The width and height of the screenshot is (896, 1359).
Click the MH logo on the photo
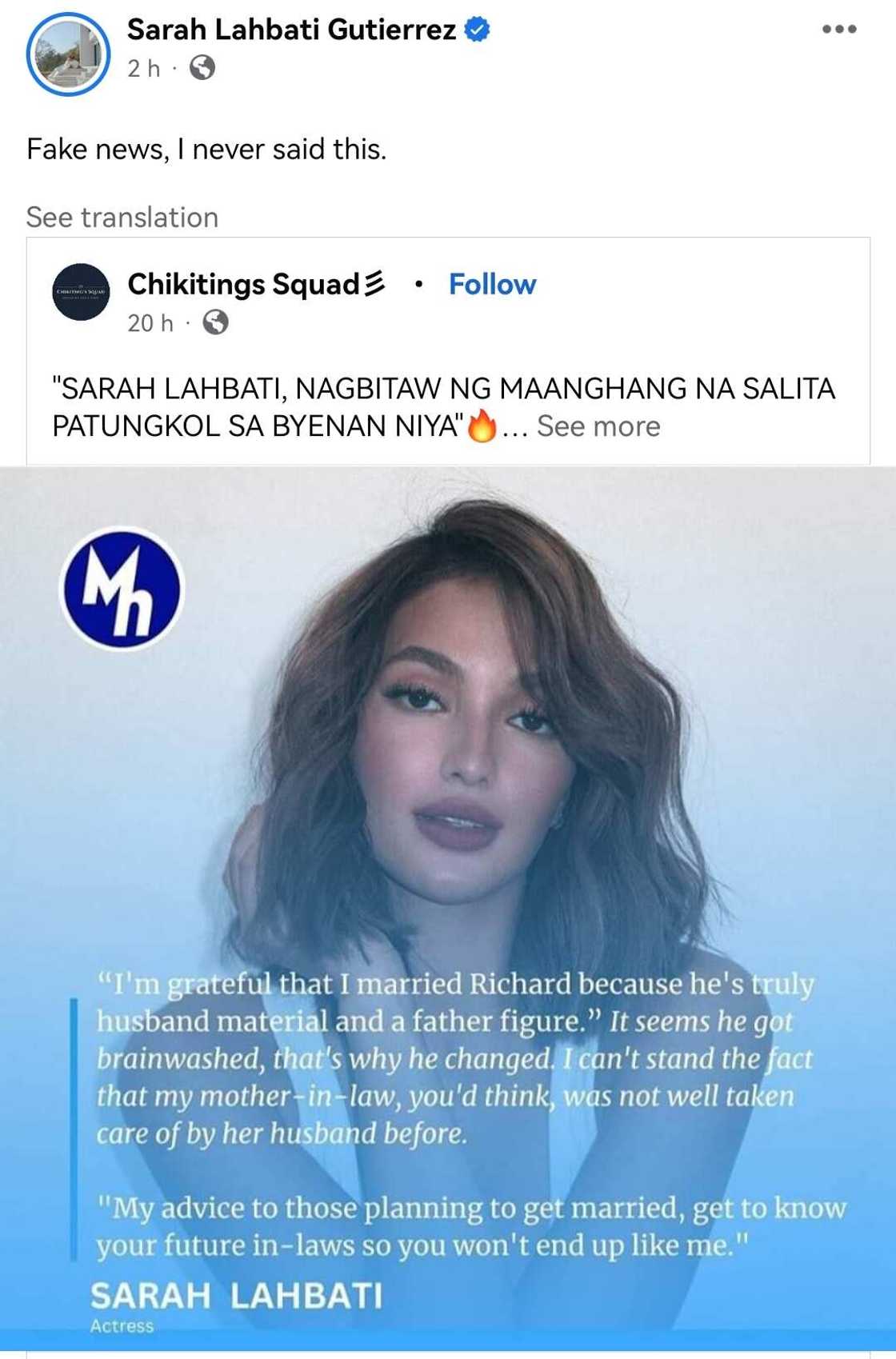pyautogui.click(x=122, y=590)
